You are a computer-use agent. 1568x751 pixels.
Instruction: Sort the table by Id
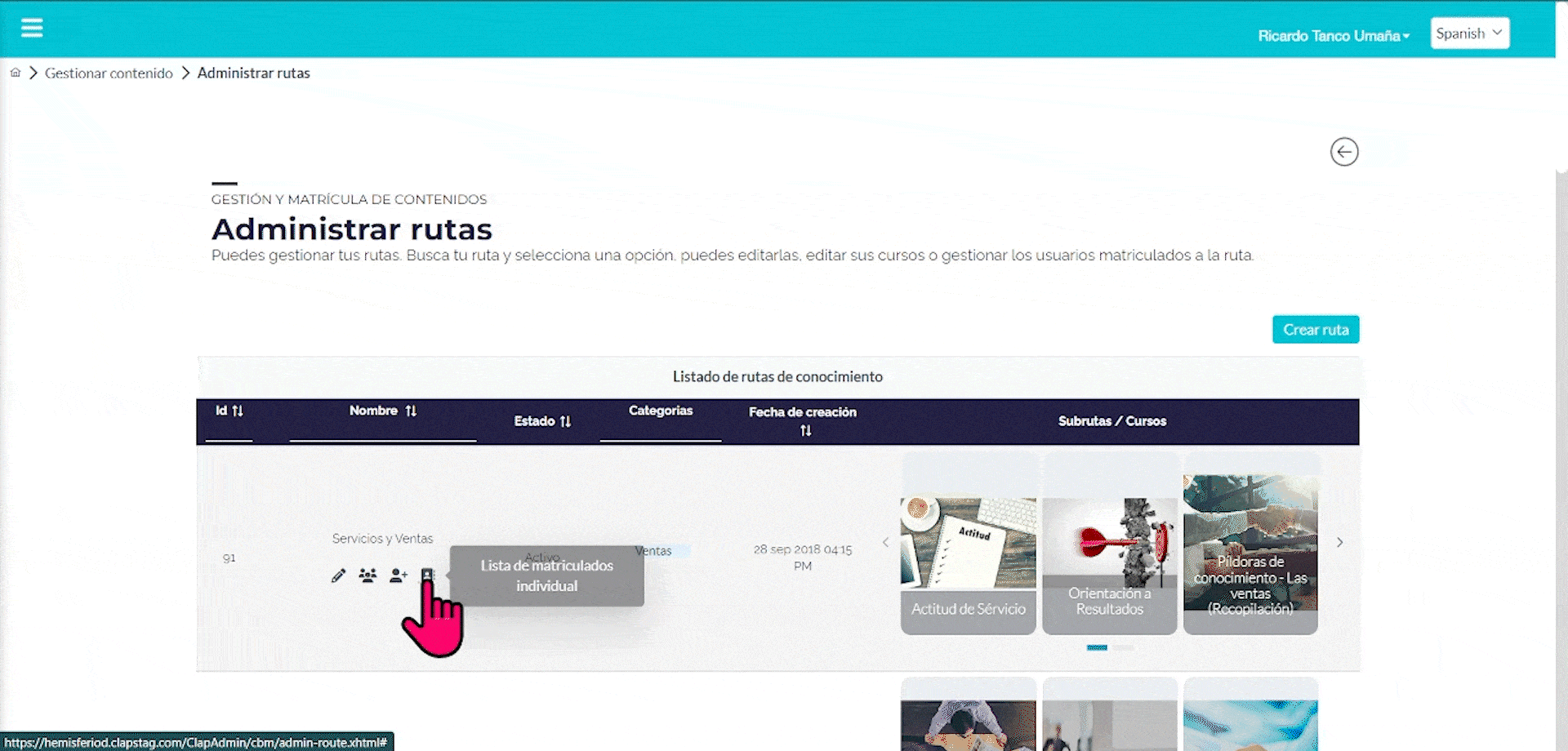[x=238, y=411]
